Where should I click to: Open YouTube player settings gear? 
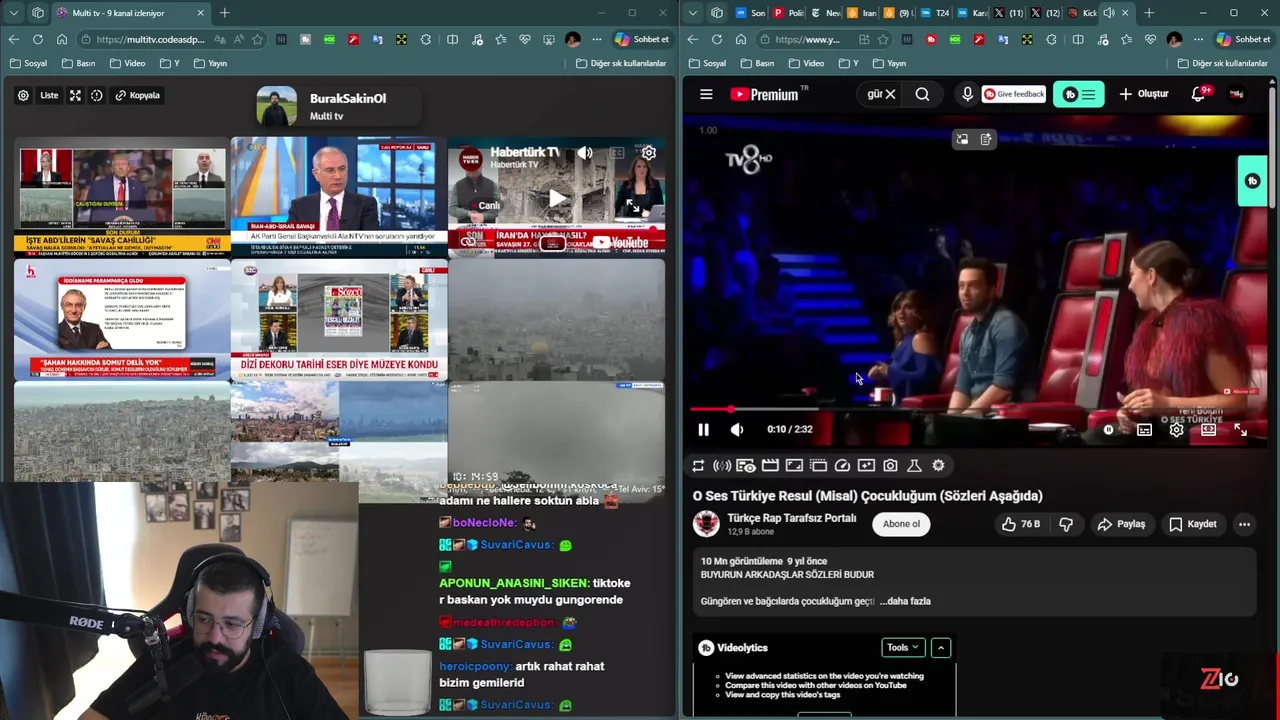[x=1176, y=430]
